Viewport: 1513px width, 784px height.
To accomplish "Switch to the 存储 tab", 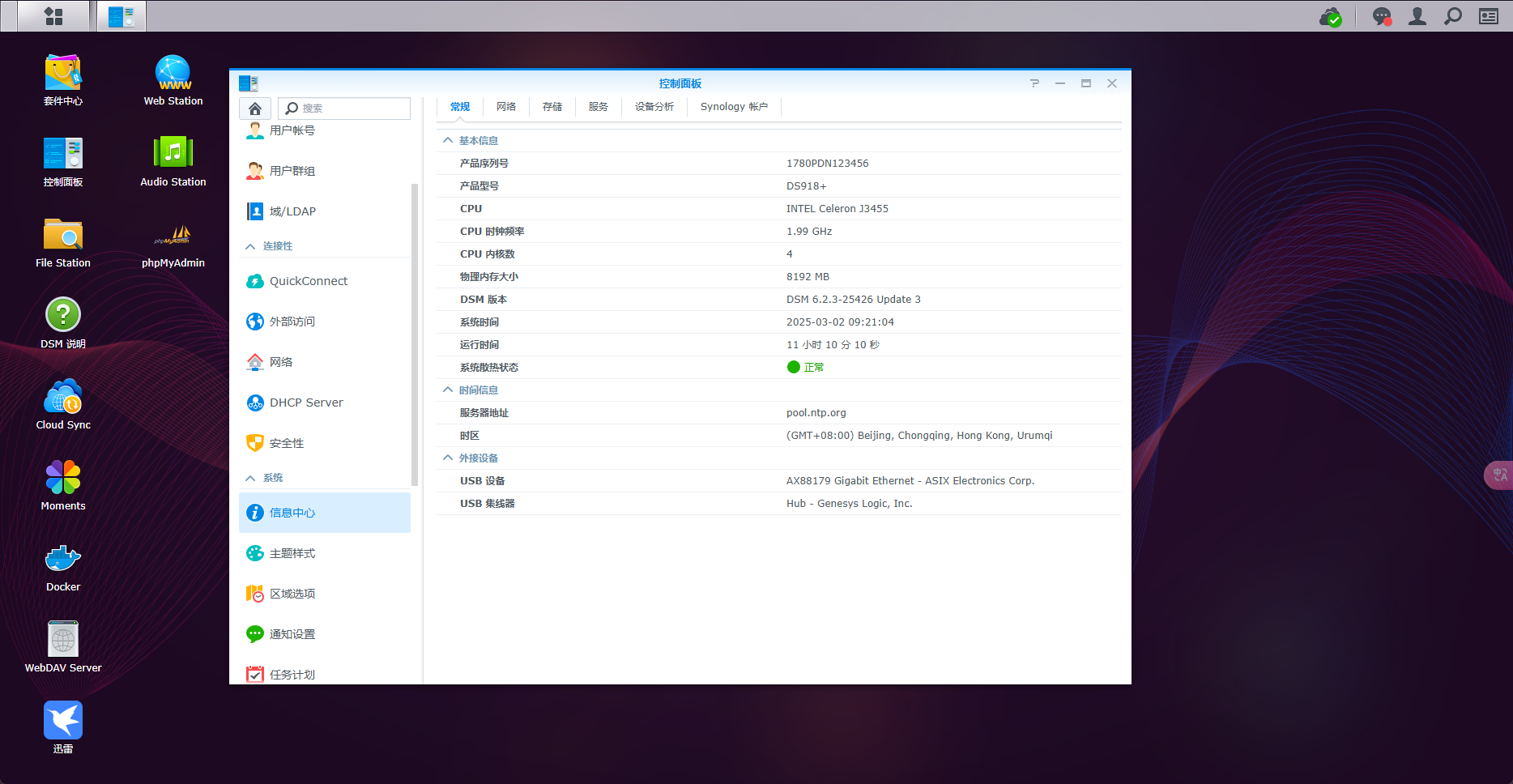I will click(x=552, y=107).
